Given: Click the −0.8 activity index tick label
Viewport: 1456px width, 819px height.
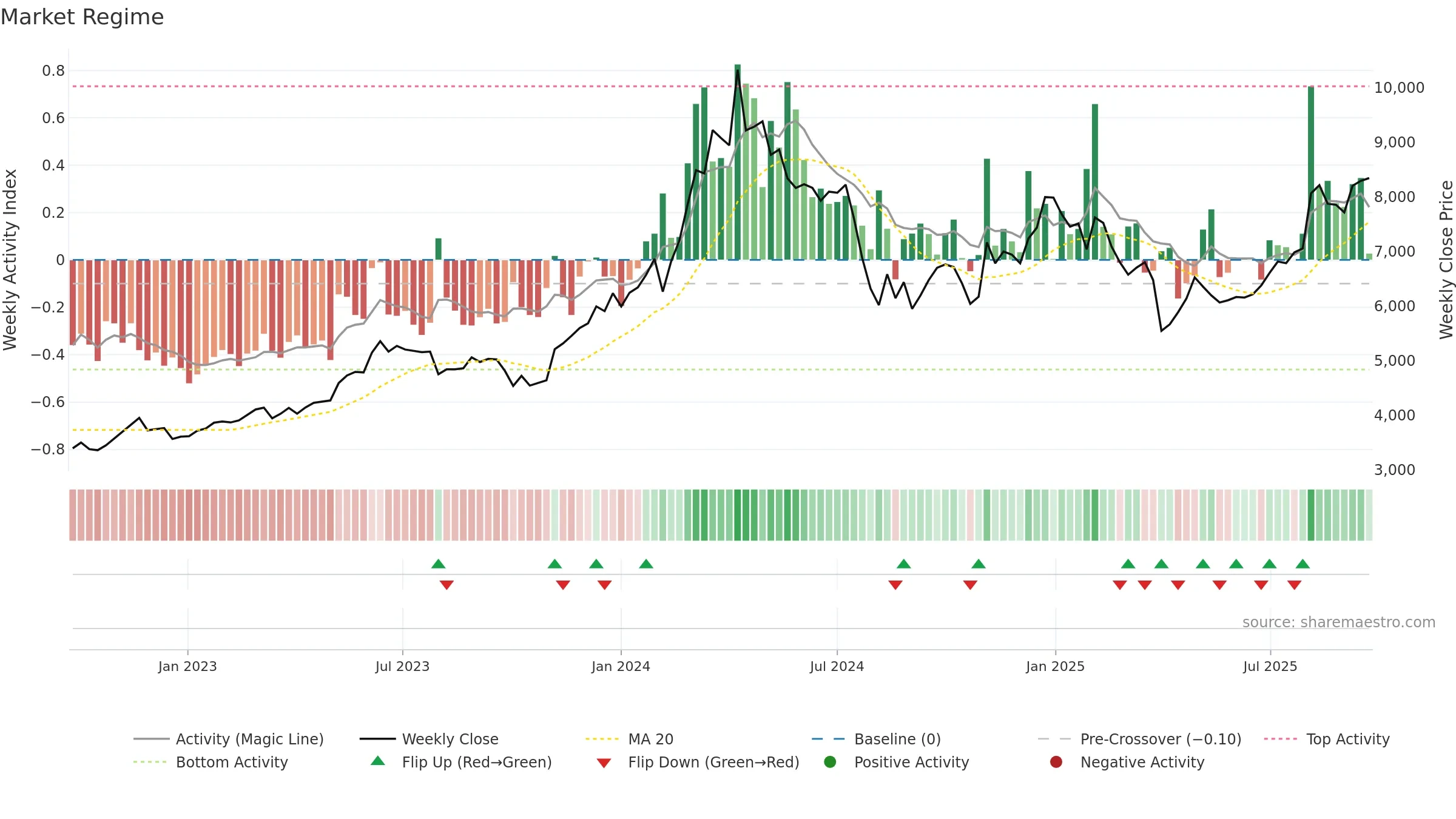Looking at the screenshot, I should 48,450.
